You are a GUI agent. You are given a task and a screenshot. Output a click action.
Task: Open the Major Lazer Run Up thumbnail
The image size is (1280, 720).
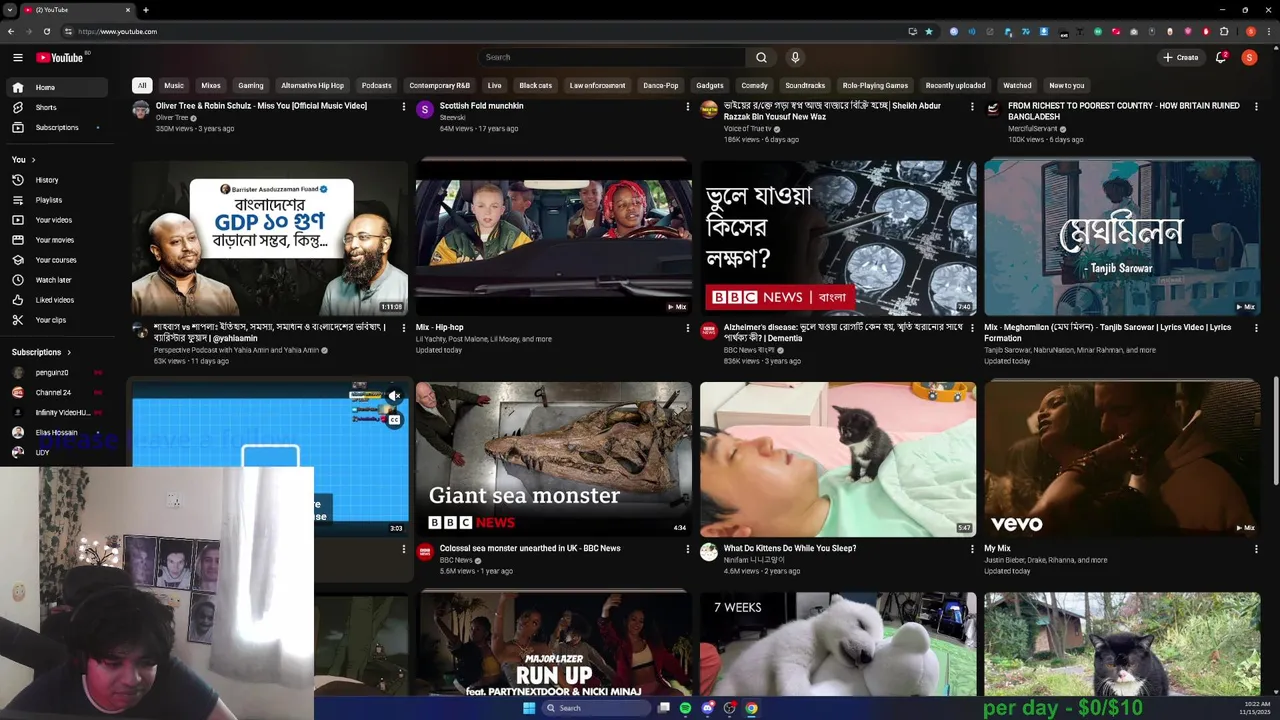(554, 645)
